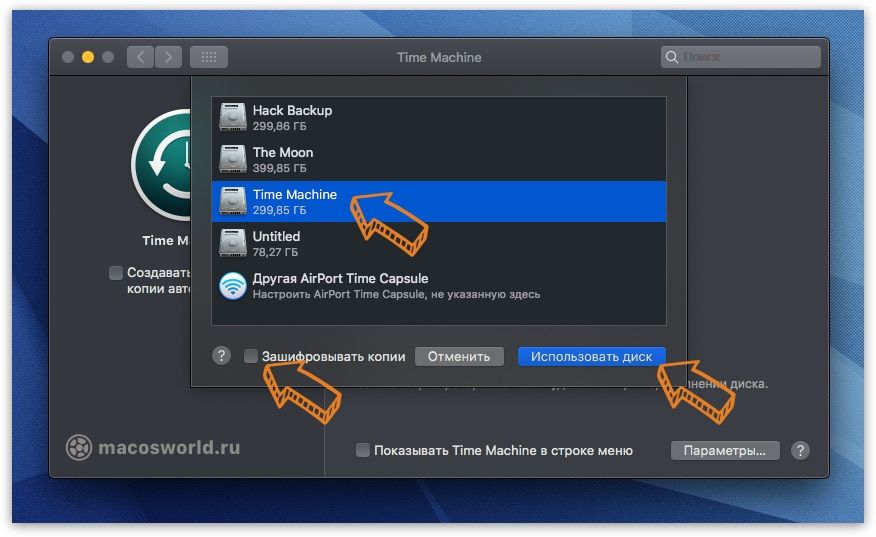The image size is (876, 537).
Task: Select the Time Machine disk row
Action: point(439,202)
